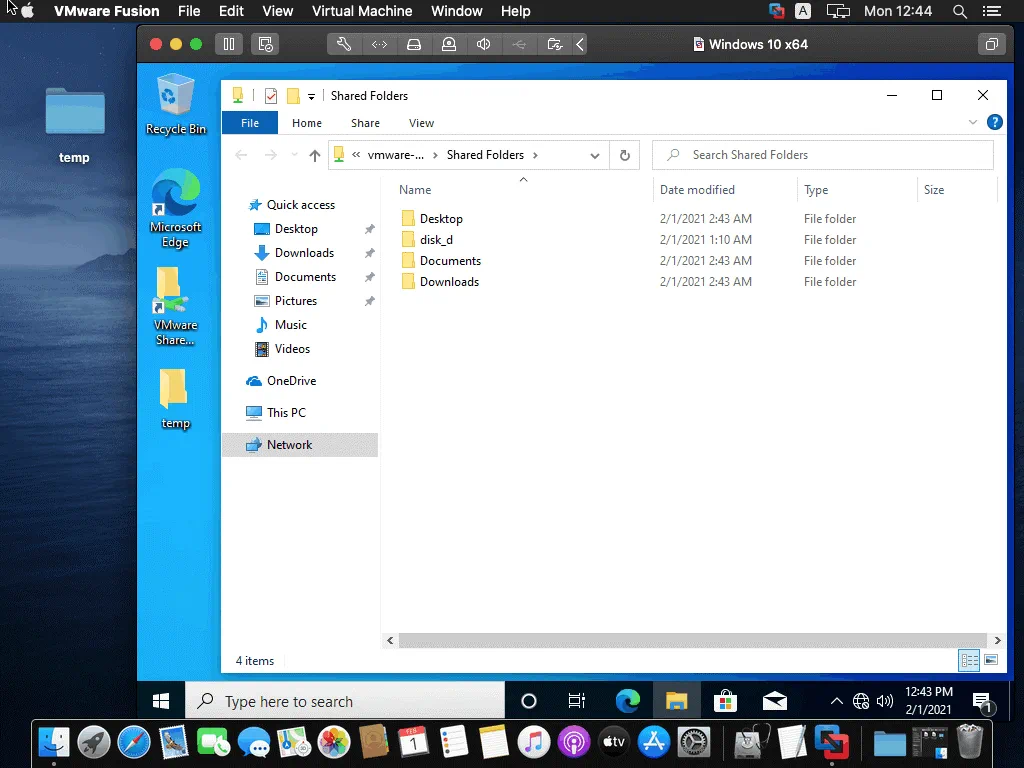The image size is (1024, 768).
Task: Toggle the Properties quick access button
Action: coord(271,96)
